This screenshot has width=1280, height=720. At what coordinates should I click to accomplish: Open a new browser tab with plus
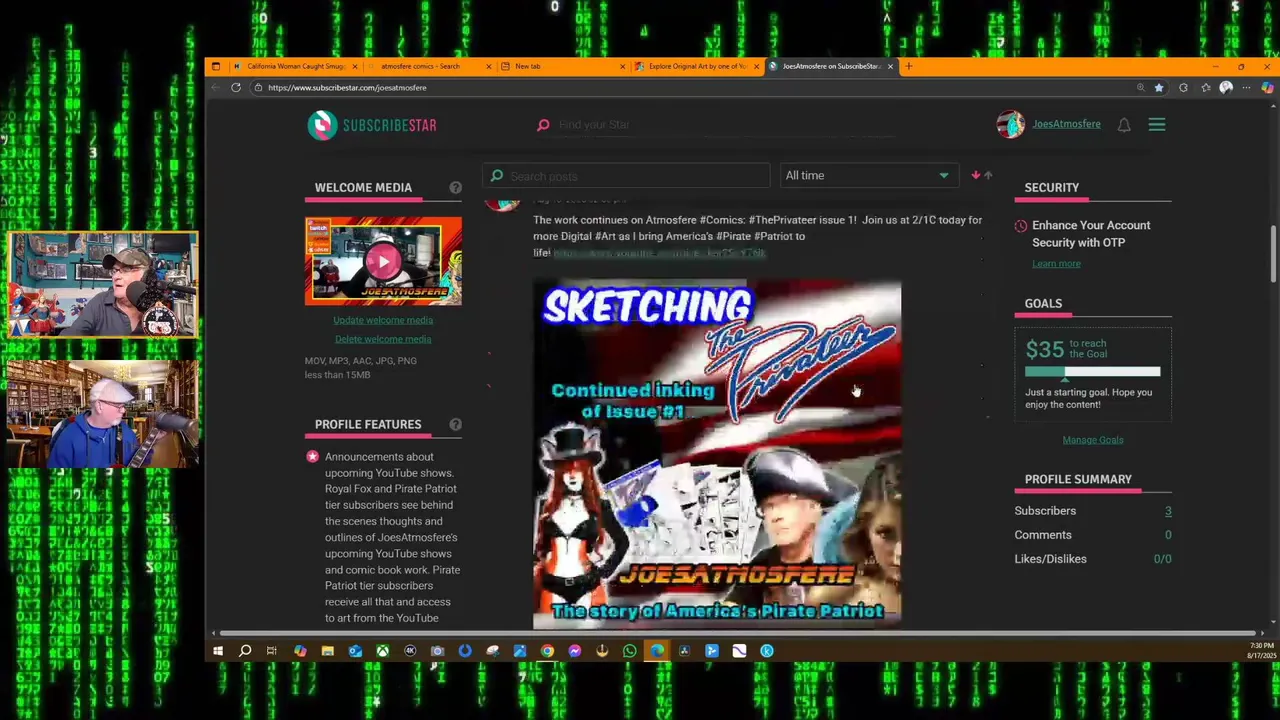point(908,66)
